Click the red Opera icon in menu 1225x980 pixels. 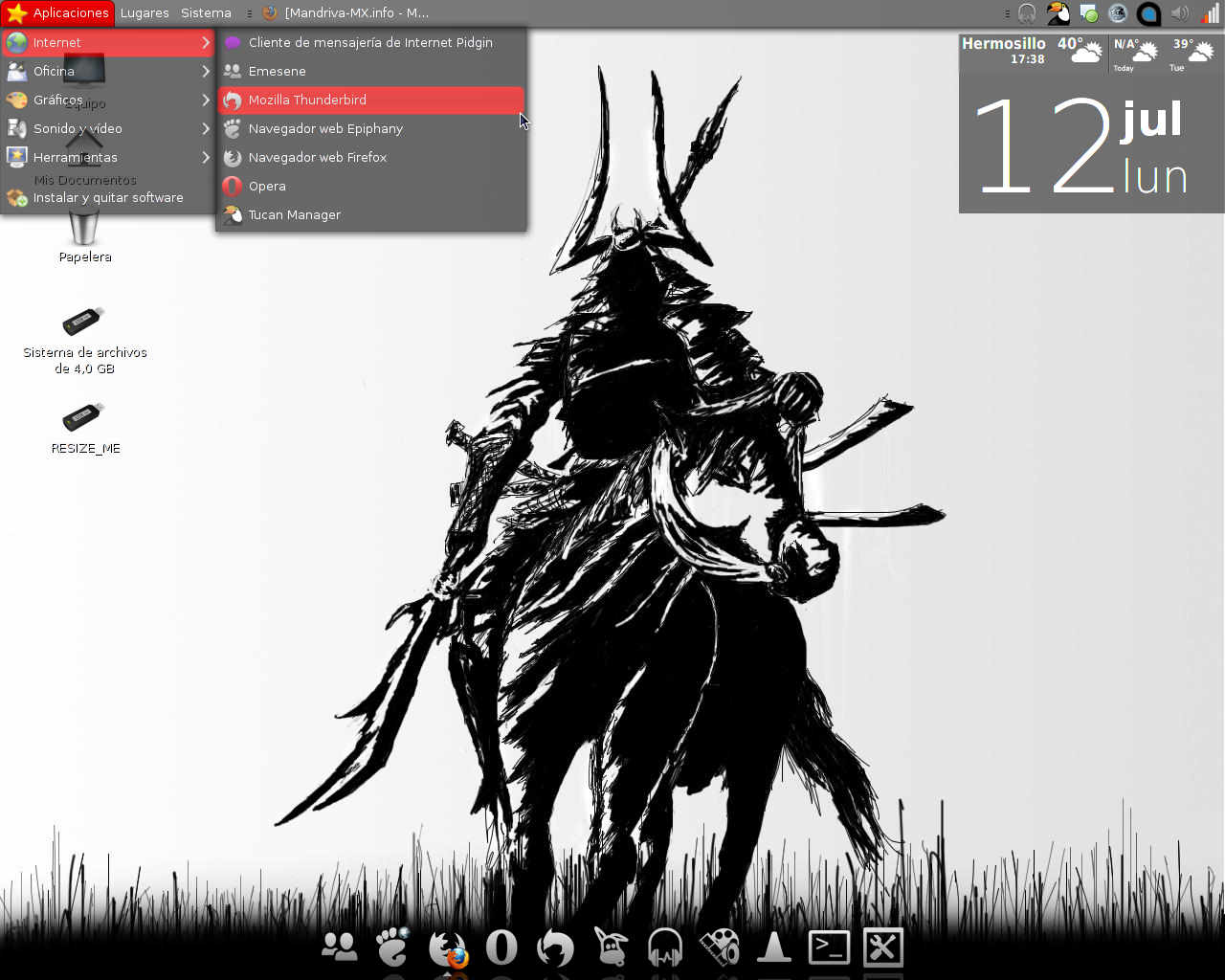tap(233, 186)
